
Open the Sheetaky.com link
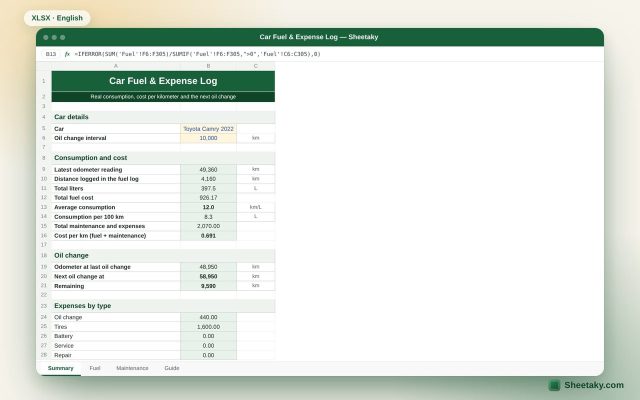tap(594, 385)
